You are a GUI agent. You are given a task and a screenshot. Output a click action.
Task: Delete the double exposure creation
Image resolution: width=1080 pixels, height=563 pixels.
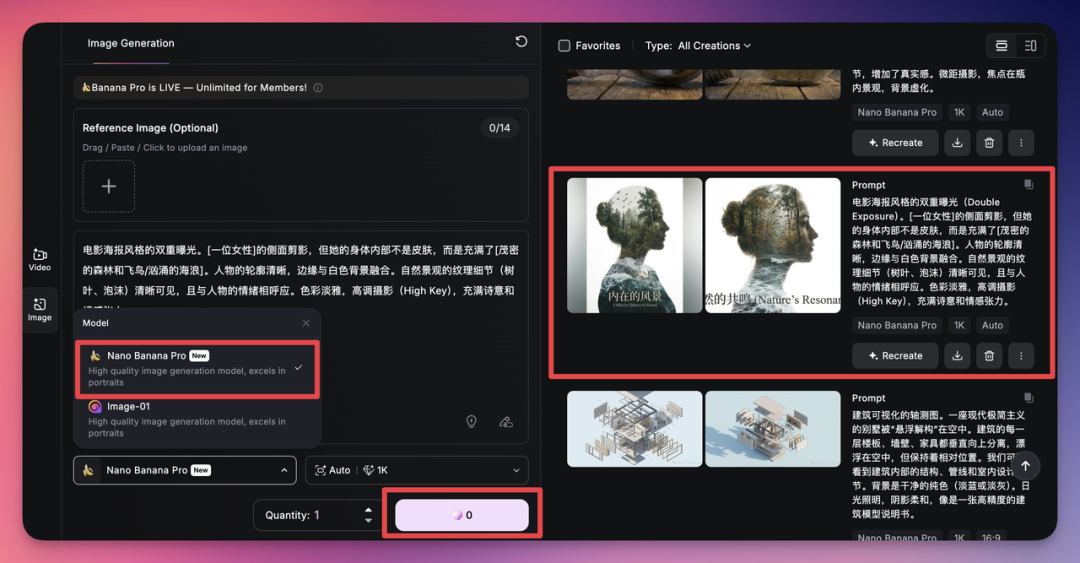tap(989, 356)
